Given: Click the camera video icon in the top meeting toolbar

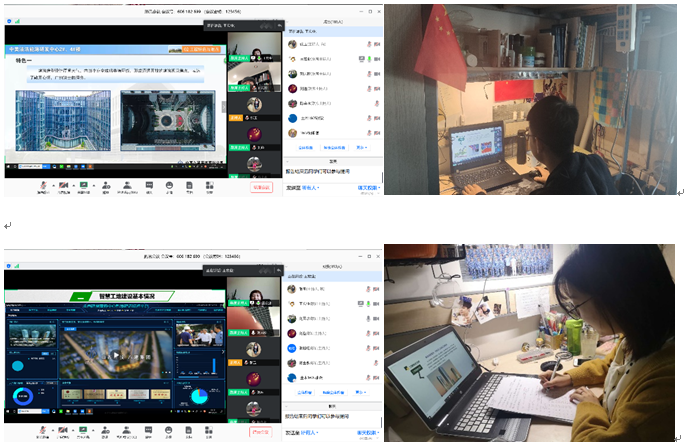Looking at the screenshot, I should pos(65,185).
